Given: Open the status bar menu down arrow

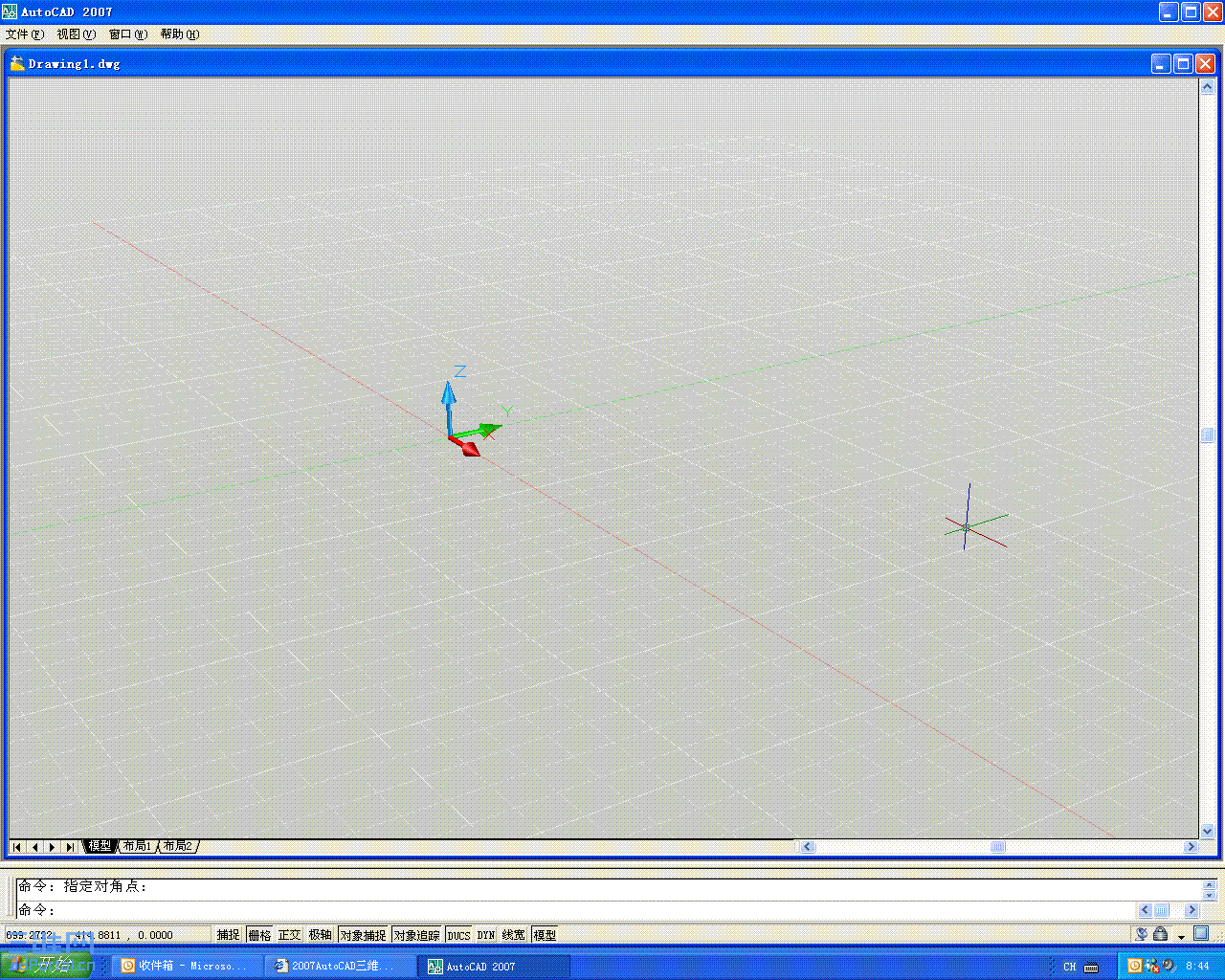Looking at the screenshot, I should click(1182, 936).
